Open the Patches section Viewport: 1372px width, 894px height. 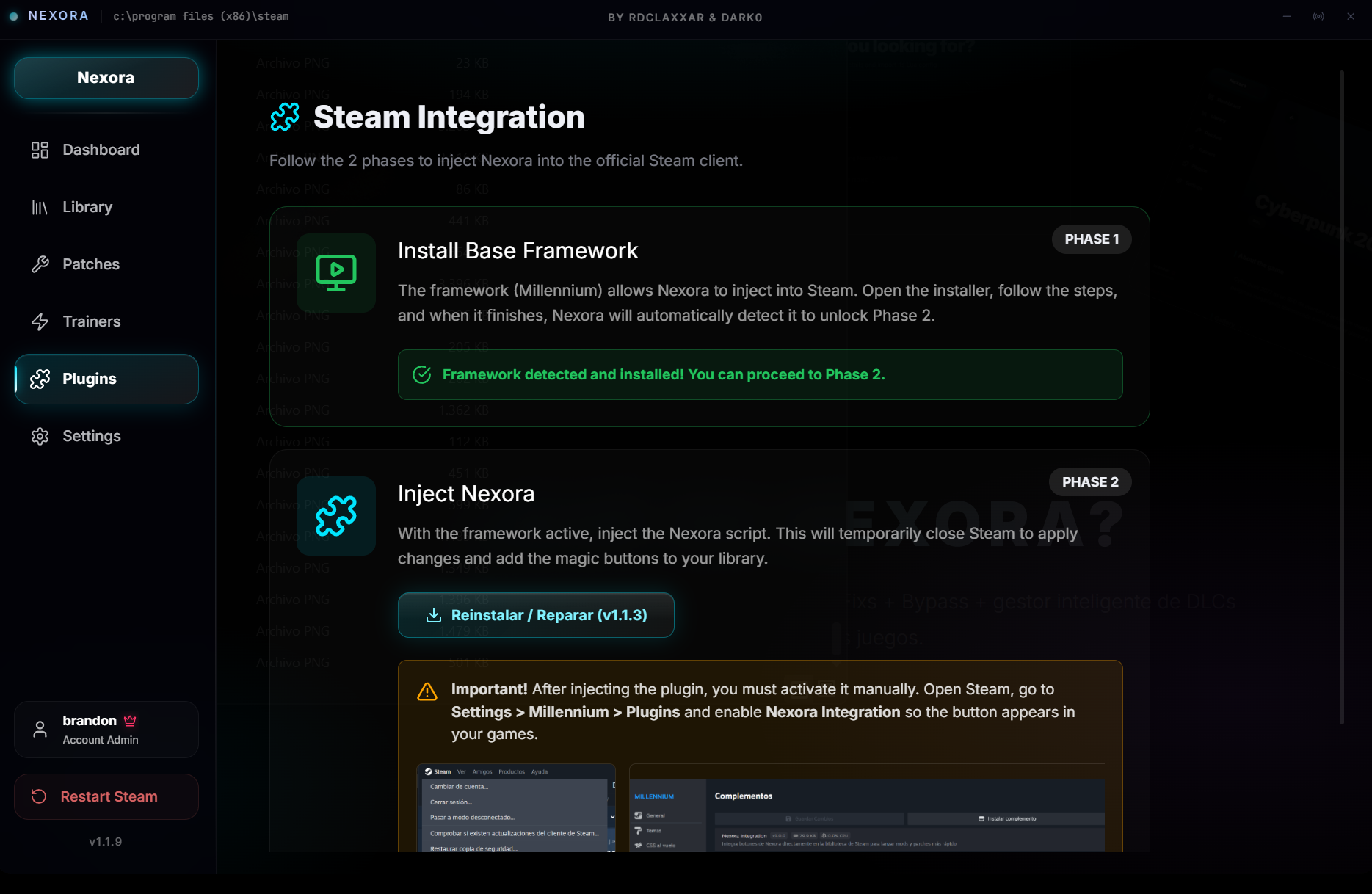(106, 264)
